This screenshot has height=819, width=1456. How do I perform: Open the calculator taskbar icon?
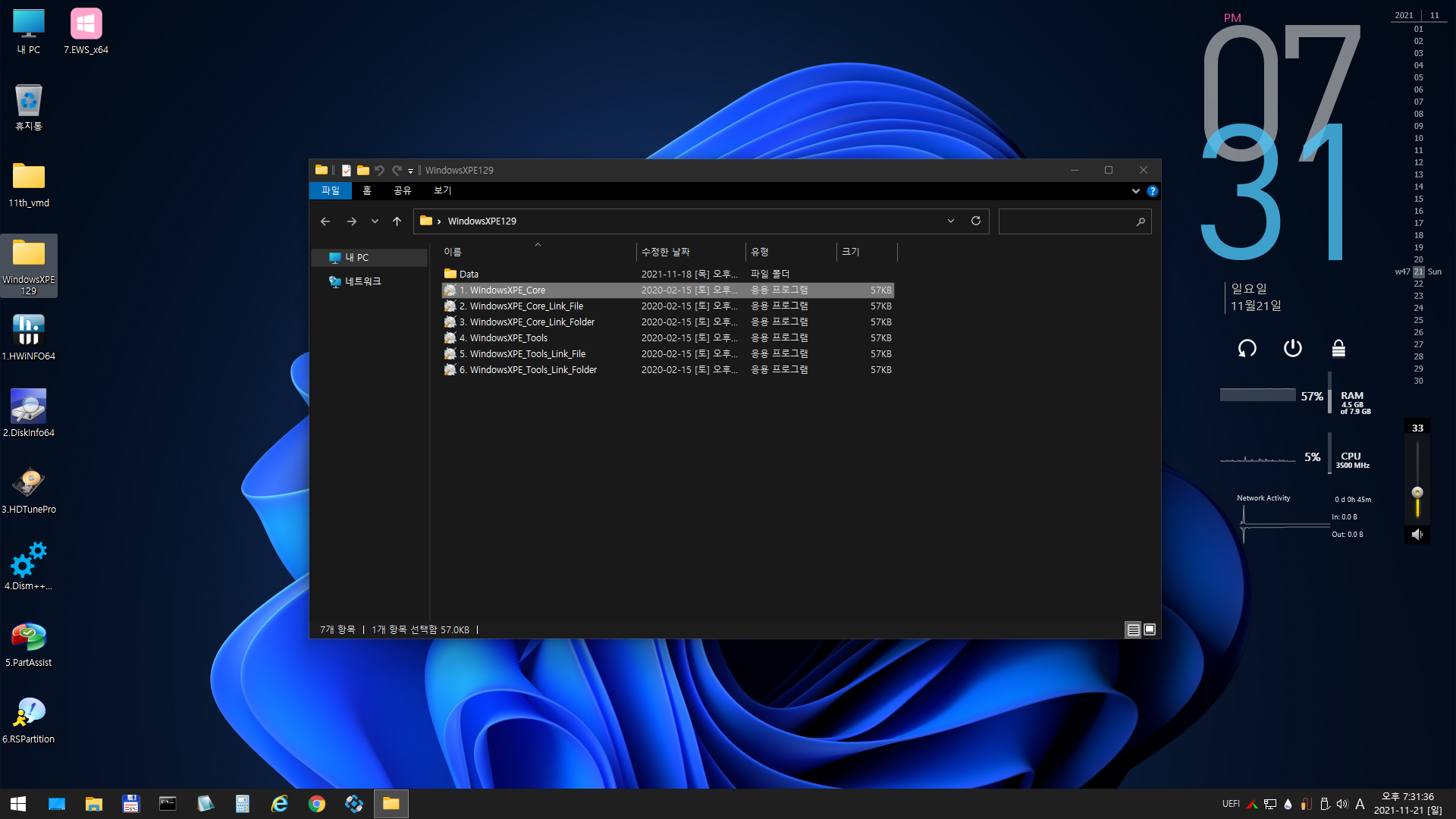(x=243, y=804)
